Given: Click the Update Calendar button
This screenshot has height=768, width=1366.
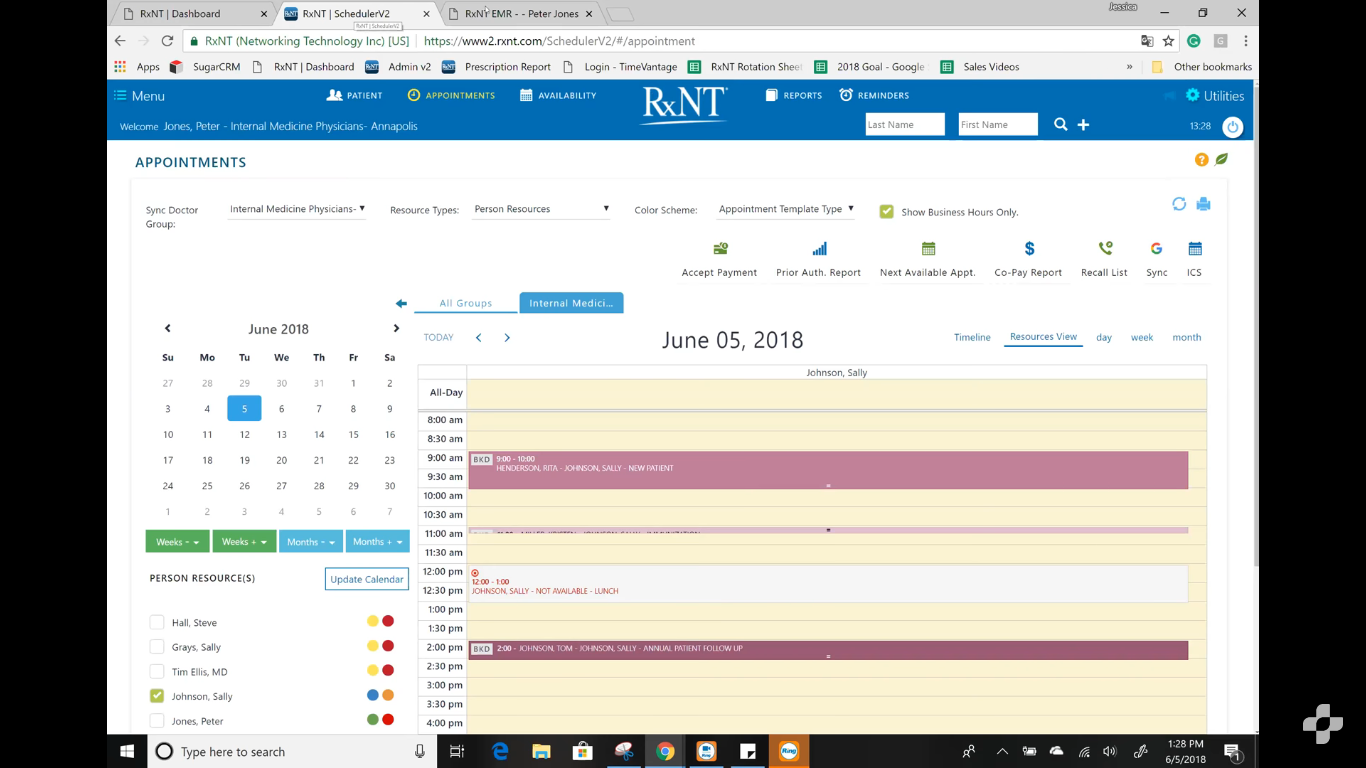Looking at the screenshot, I should (x=367, y=579).
